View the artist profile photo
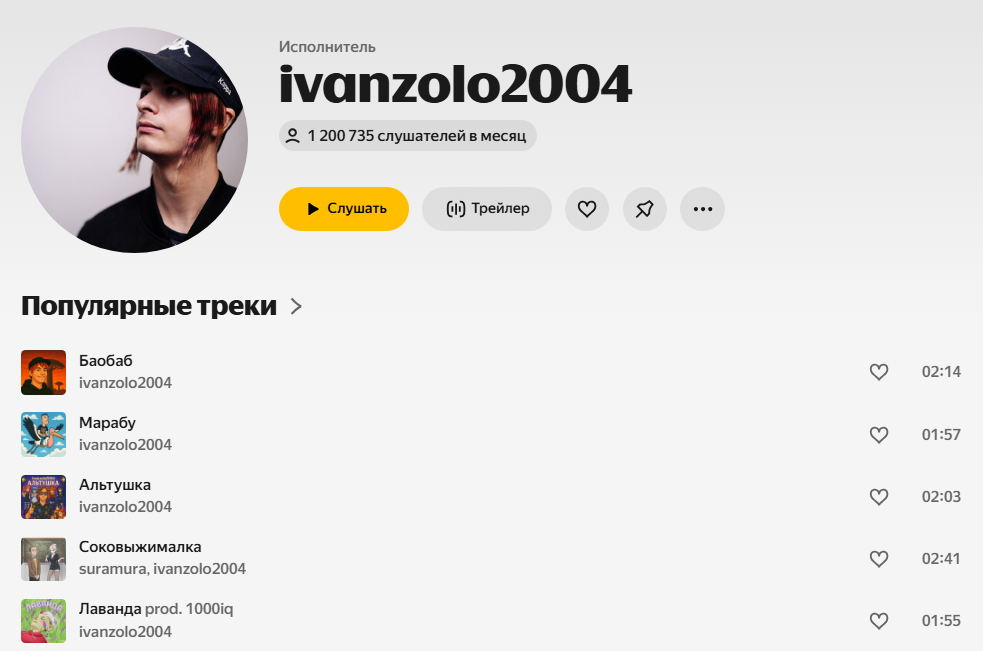Viewport: 983px width, 651px height. pos(134,140)
